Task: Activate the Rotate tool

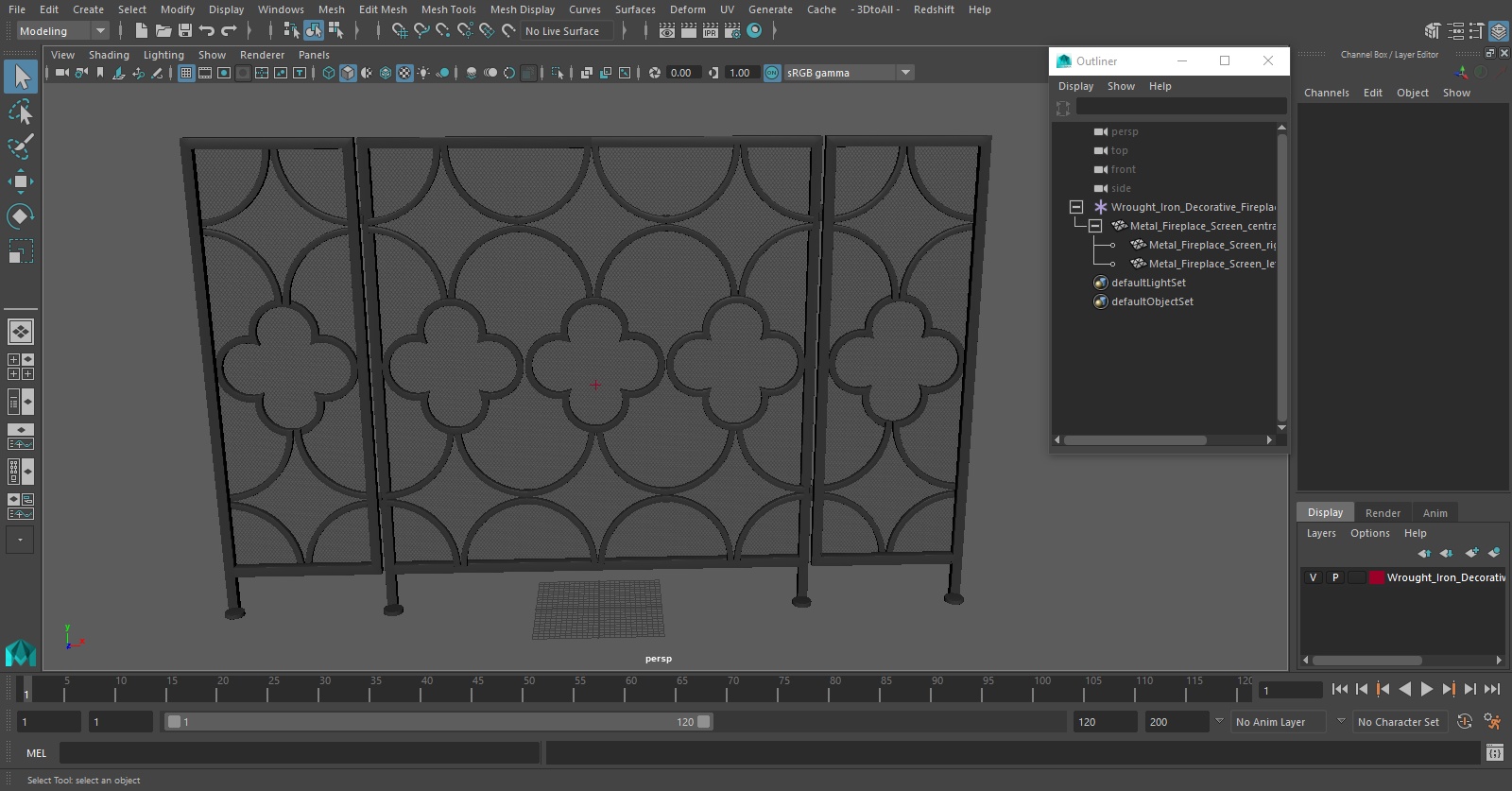Action: tap(21, 216)
